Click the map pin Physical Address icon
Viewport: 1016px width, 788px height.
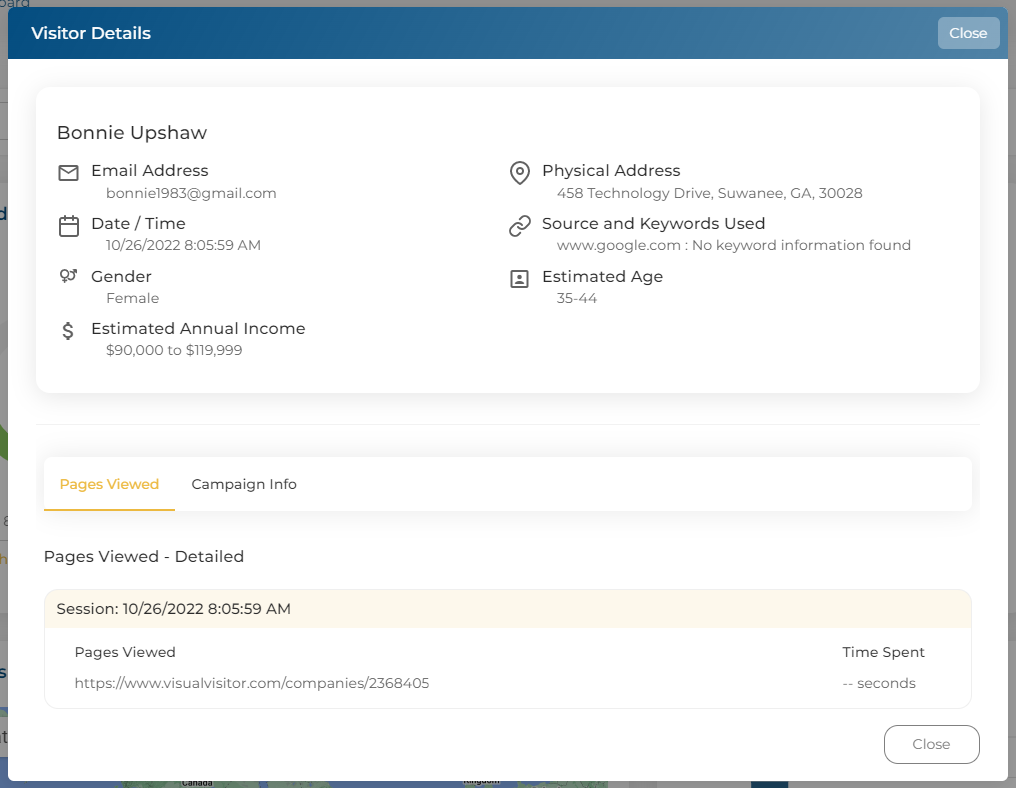click(520, 173)
